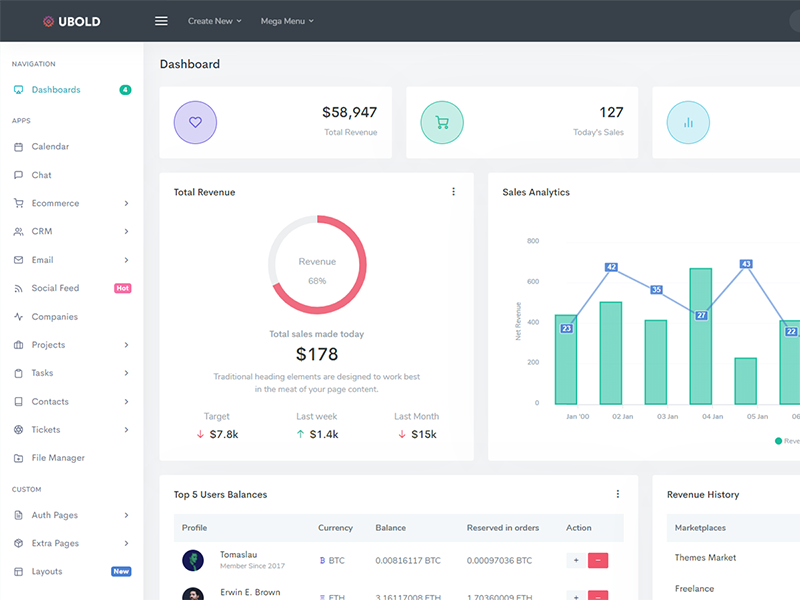Expand the Email submenu chevron
The width and height of the screenshot is (800, 600).
pos(126,260)
